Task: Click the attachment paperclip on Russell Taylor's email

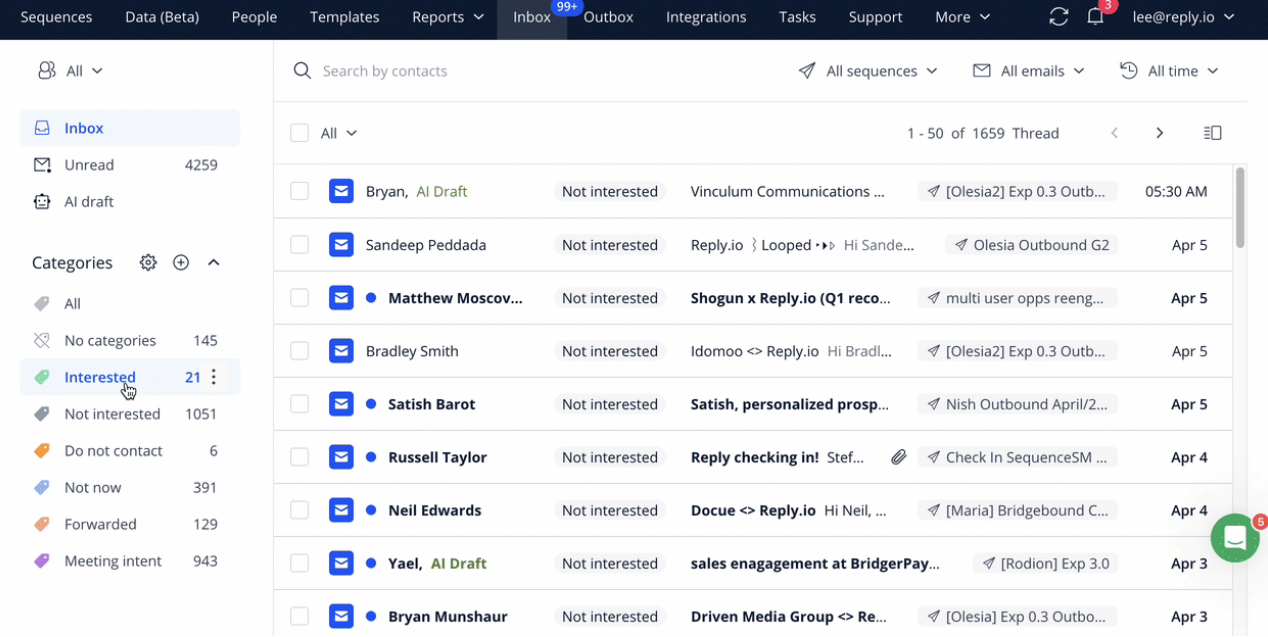Action: [899, 457]
